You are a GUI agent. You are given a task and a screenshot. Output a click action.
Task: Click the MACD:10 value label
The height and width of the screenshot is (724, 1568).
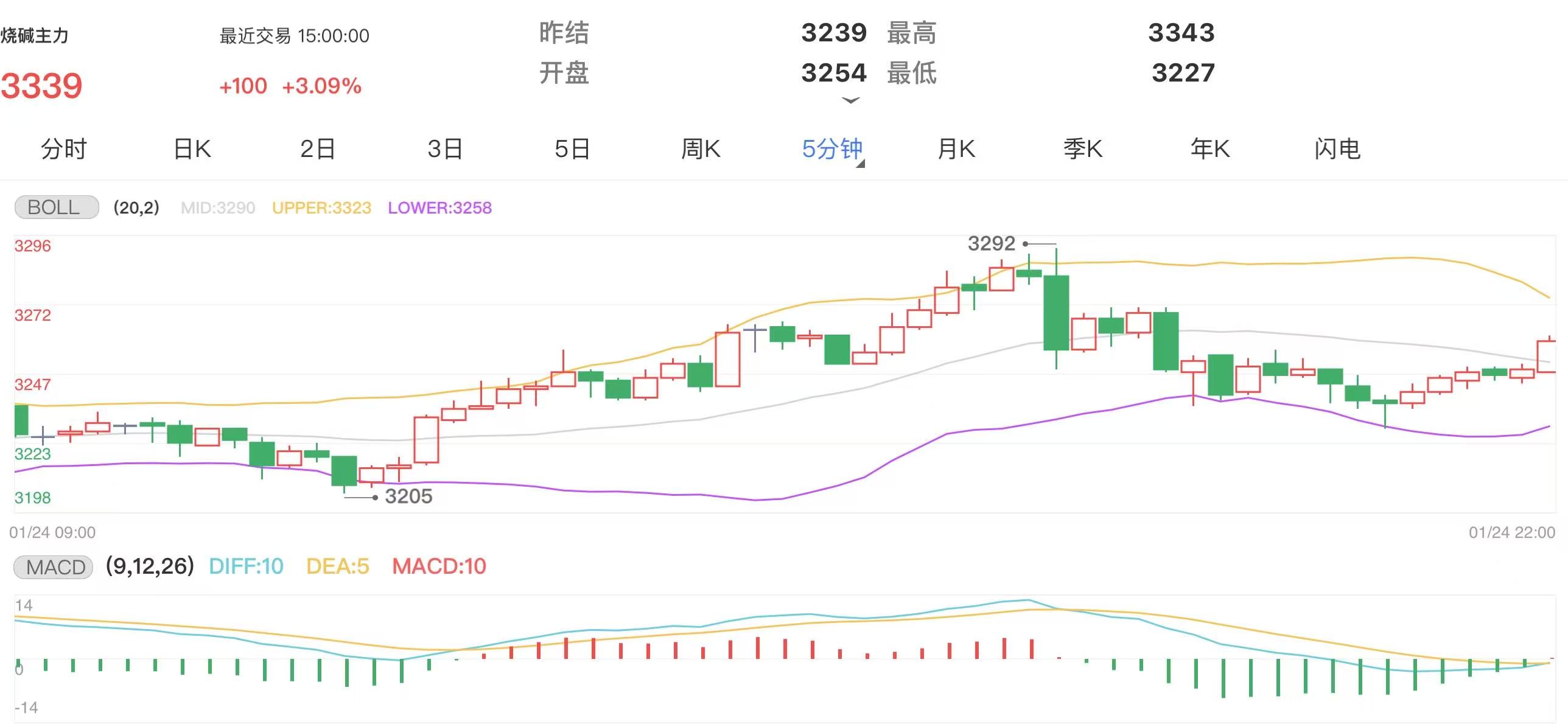(x=439, y=566)
